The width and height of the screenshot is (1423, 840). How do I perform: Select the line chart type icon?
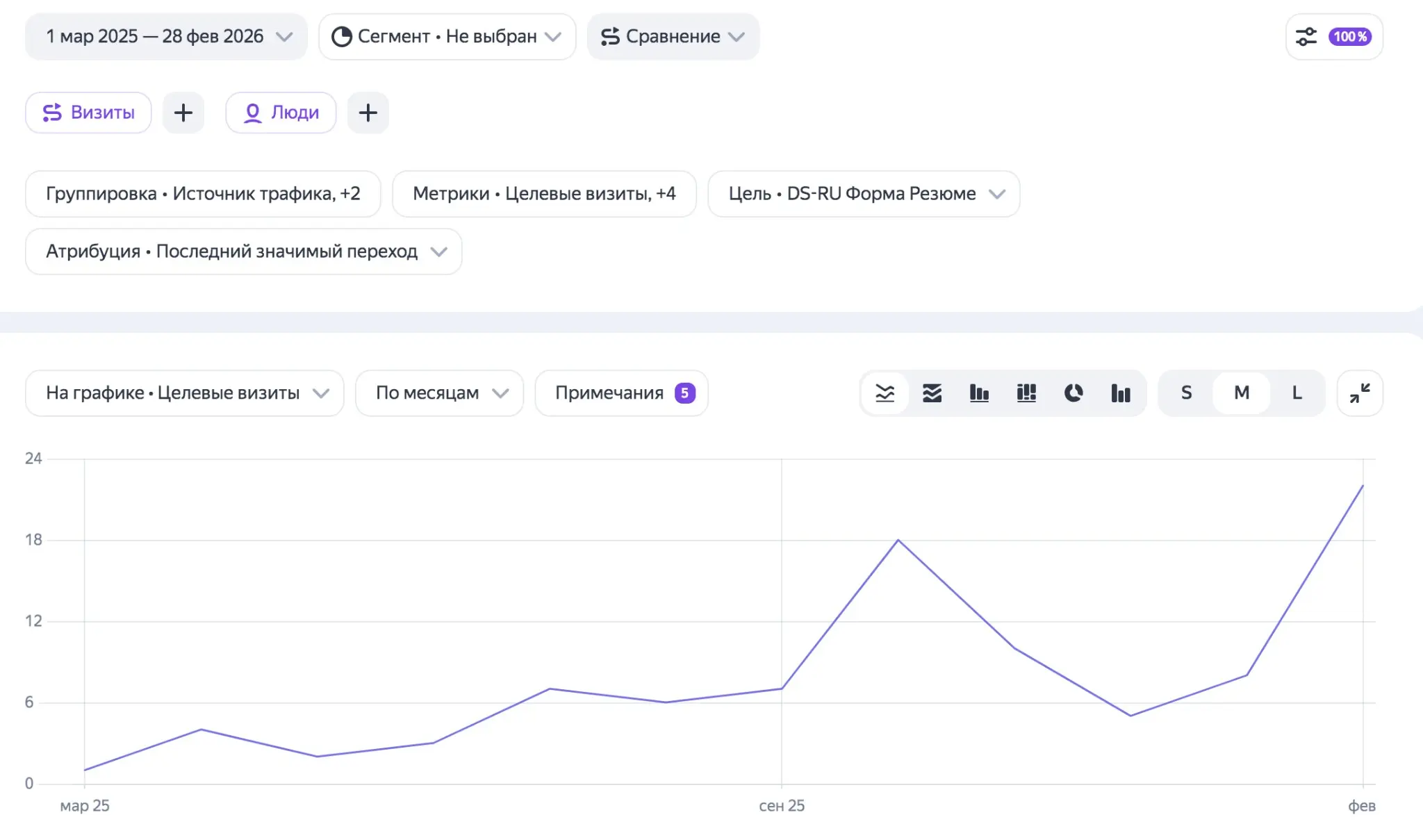pos(885,393)
